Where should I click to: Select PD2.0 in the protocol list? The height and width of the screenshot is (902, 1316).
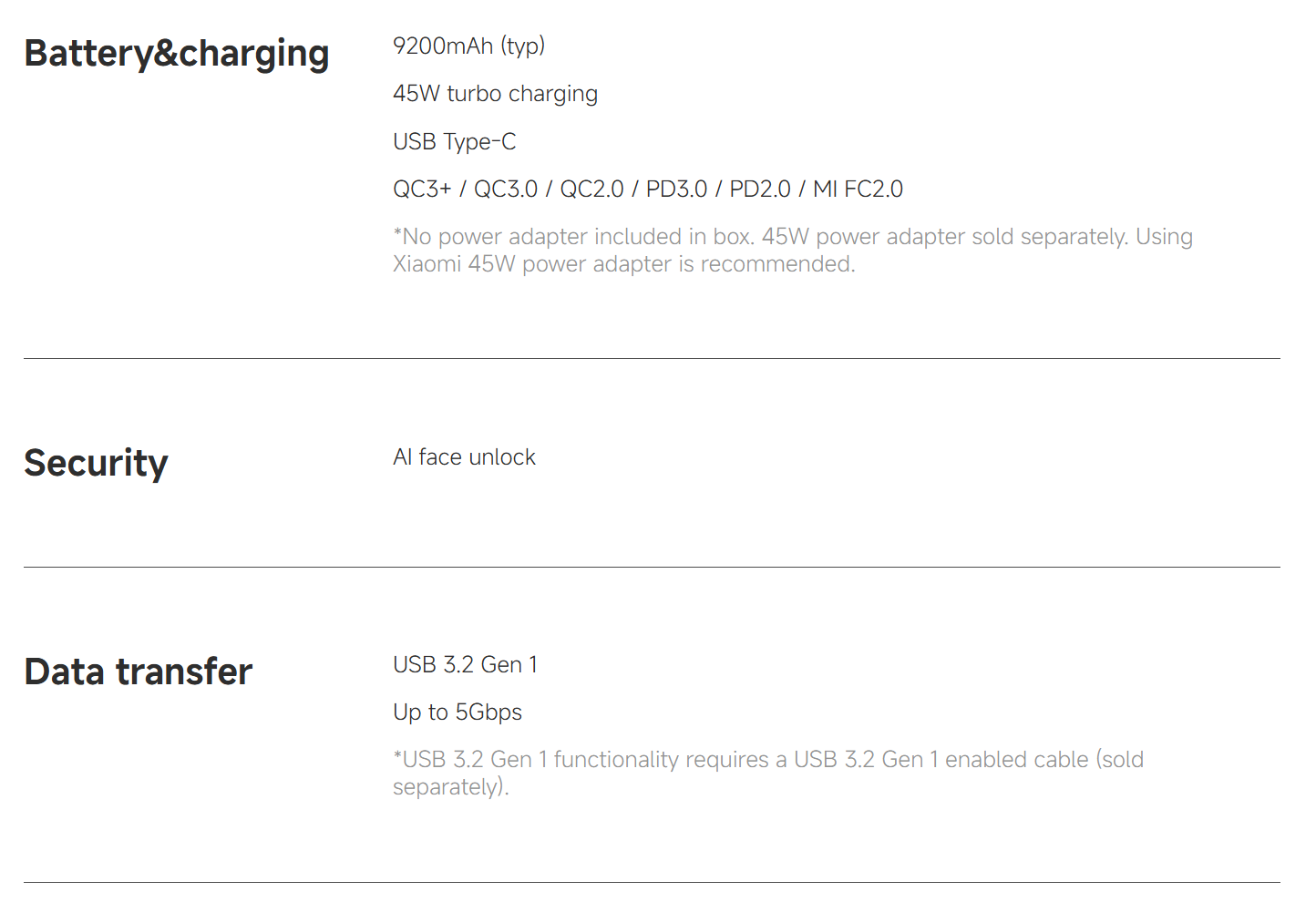coord(760,190)
